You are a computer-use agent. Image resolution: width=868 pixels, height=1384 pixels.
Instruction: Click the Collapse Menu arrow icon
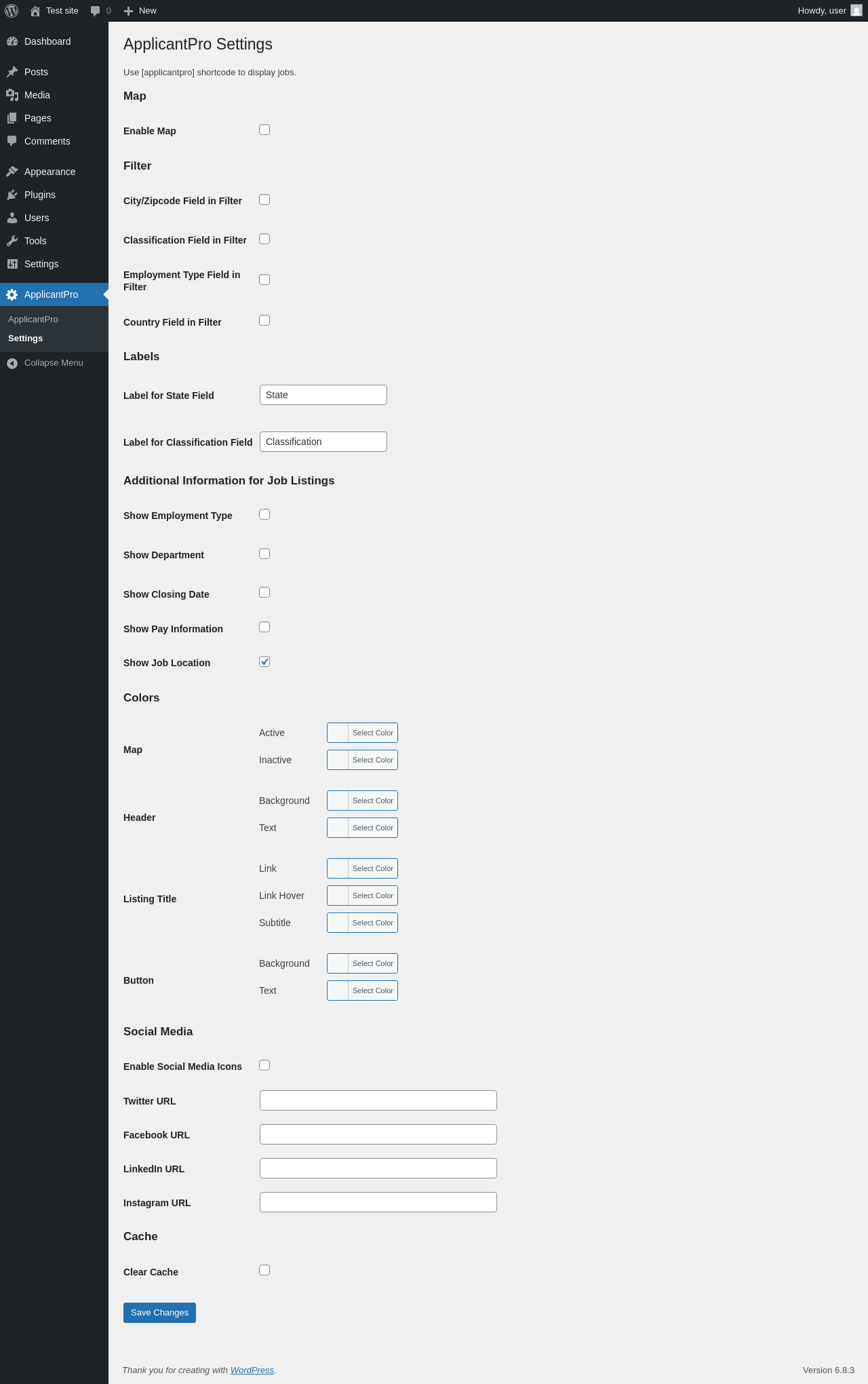(x=12, y=363)
